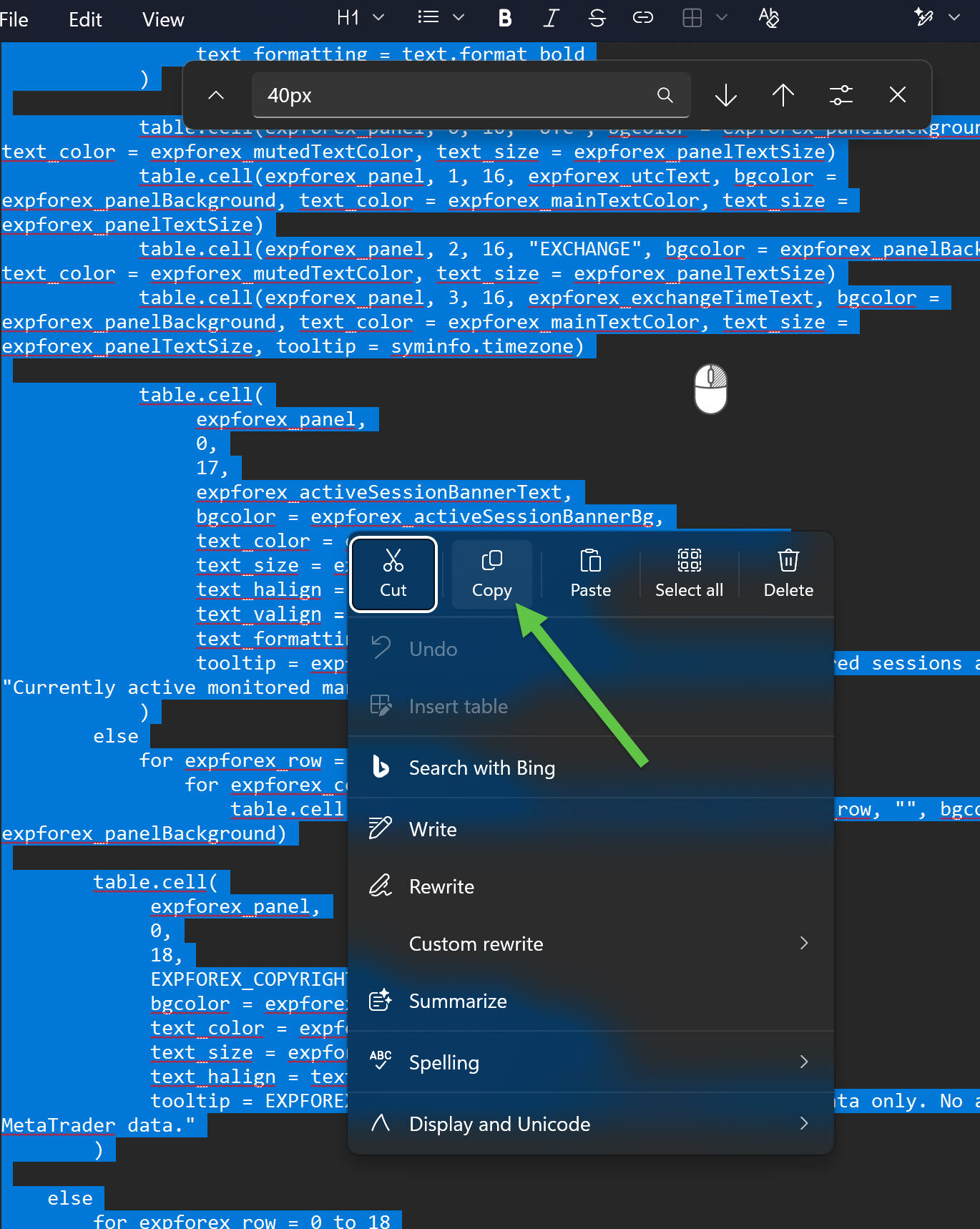Screen dimensions: 980x1229
Task: Click 'expforex_activeSessionBannerText,' line
Action: [384, 492]
